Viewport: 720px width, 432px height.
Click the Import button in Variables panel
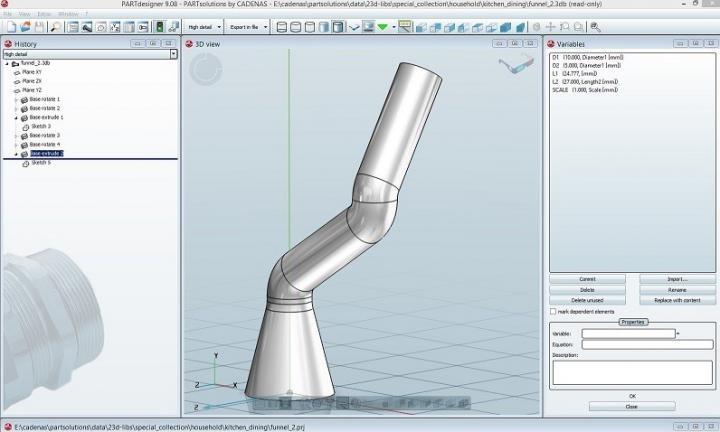tap(677, 279)
